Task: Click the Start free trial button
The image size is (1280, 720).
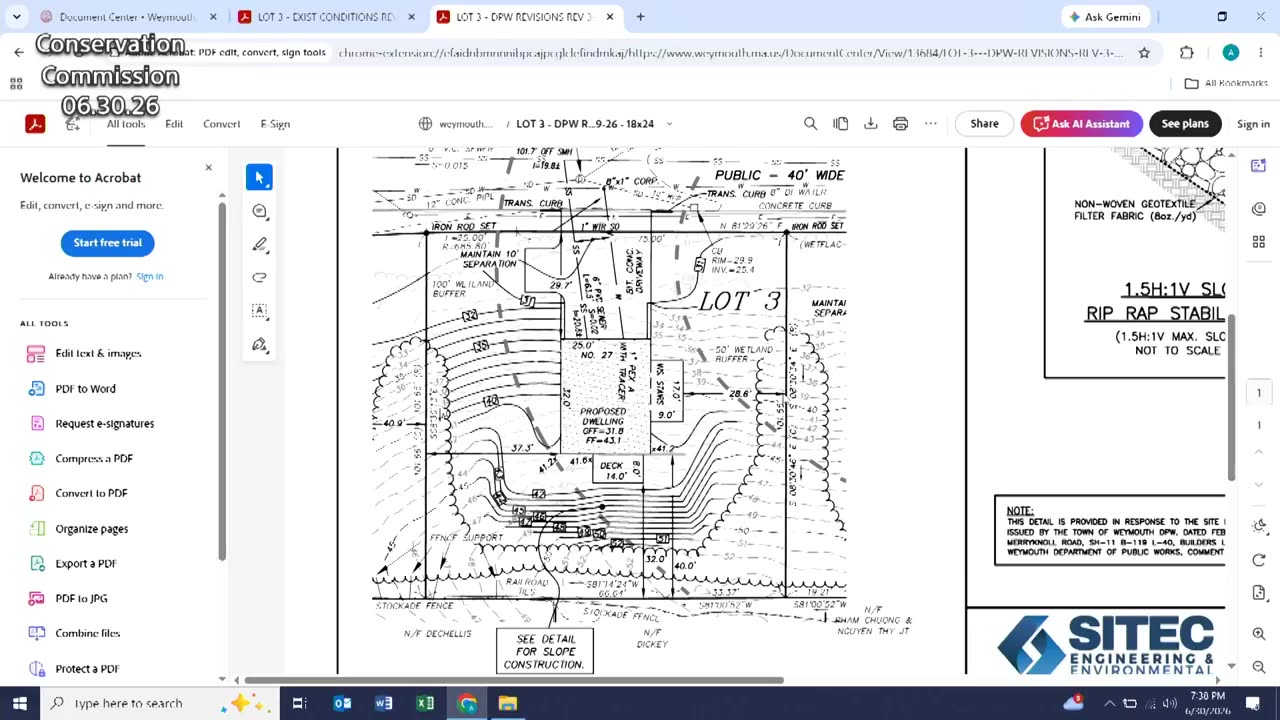Action: point(107,243)
